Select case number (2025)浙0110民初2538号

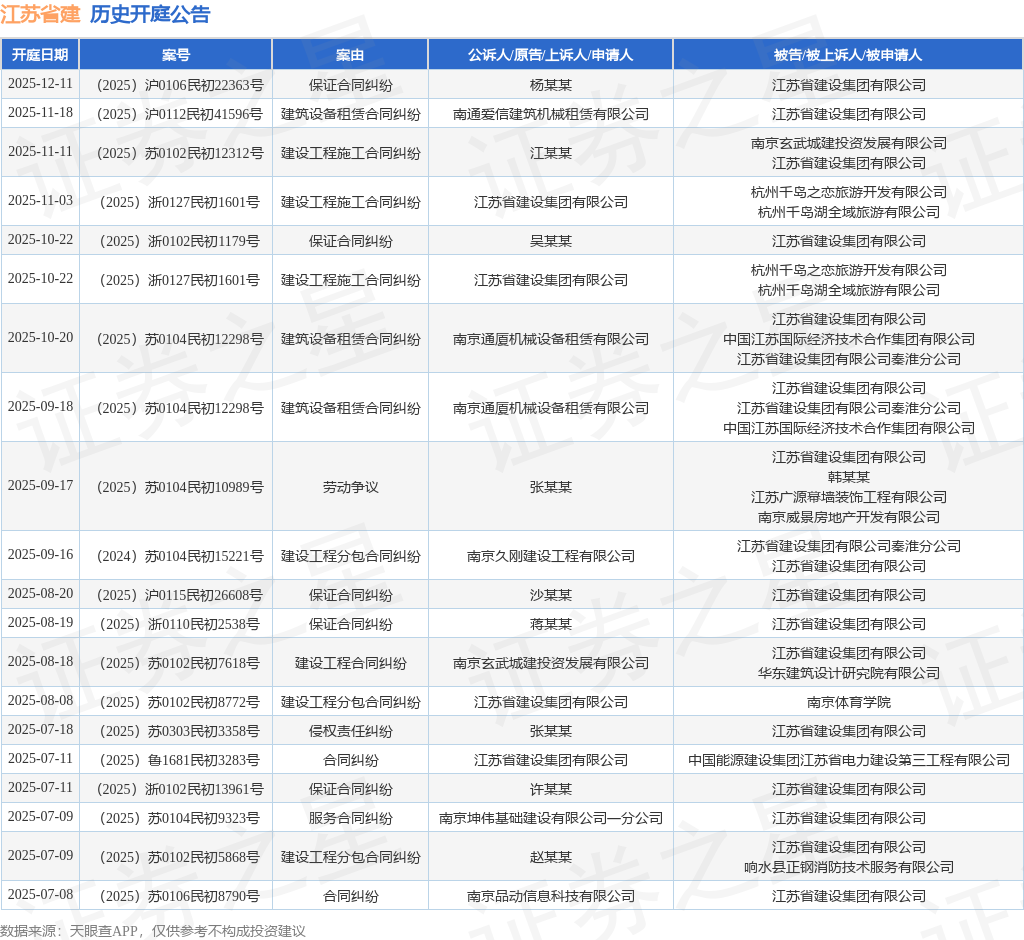coord(180,624)
